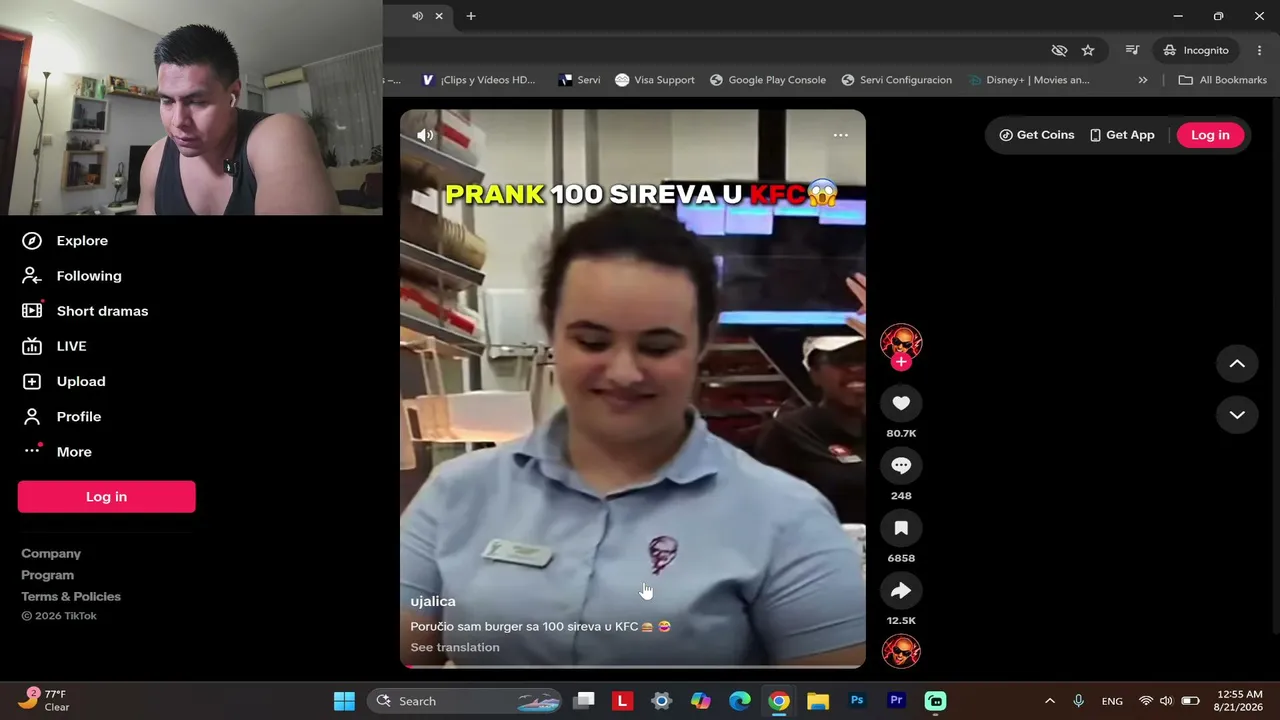Follow the creator with the plus badge

(901, 362)
